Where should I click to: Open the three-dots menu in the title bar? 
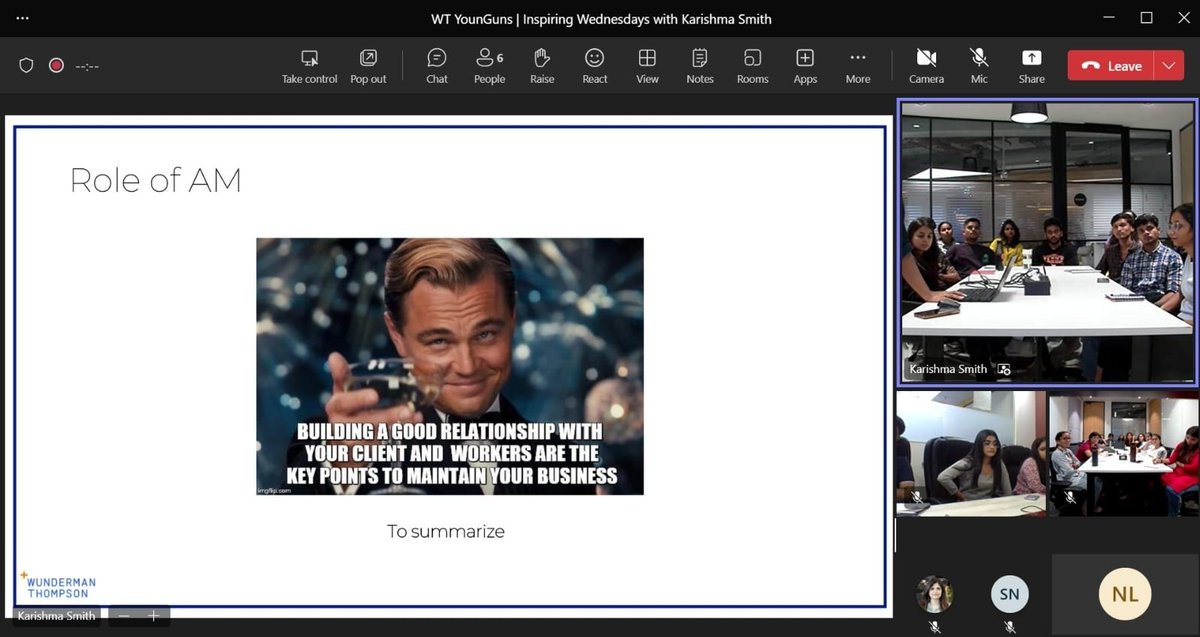pos(23,19)
